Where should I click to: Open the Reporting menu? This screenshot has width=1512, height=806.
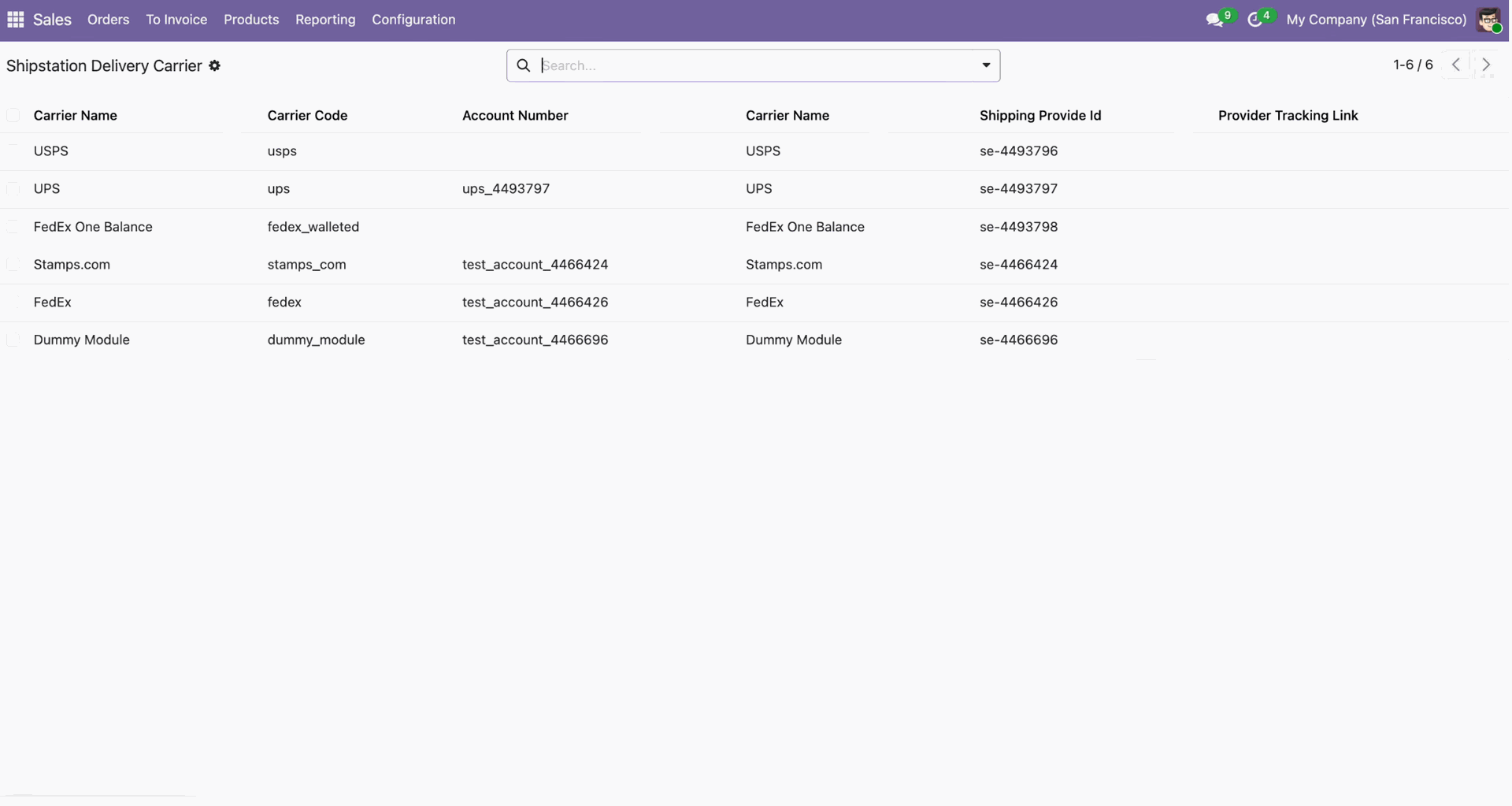pyautogui.click(x=325, y=20)
